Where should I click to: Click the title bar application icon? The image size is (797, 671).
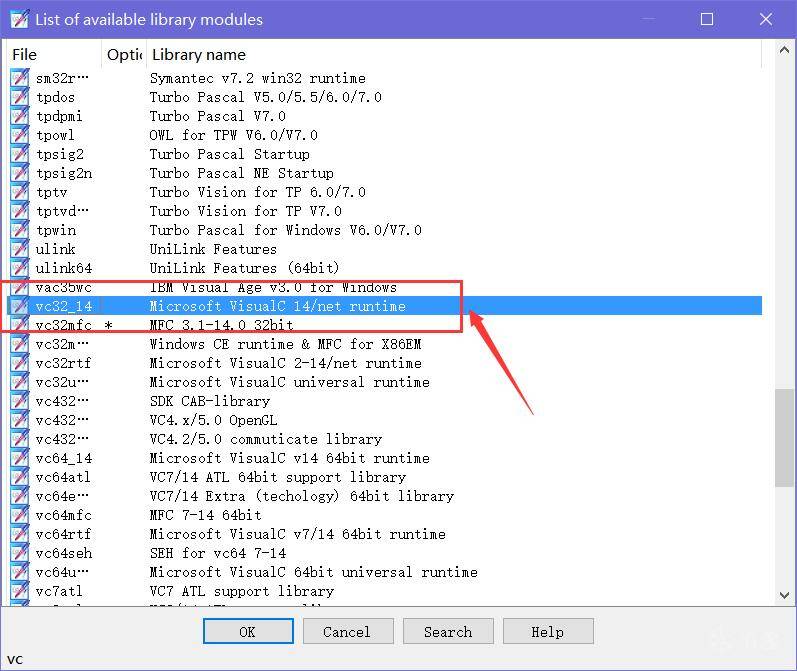pos(19,19)
